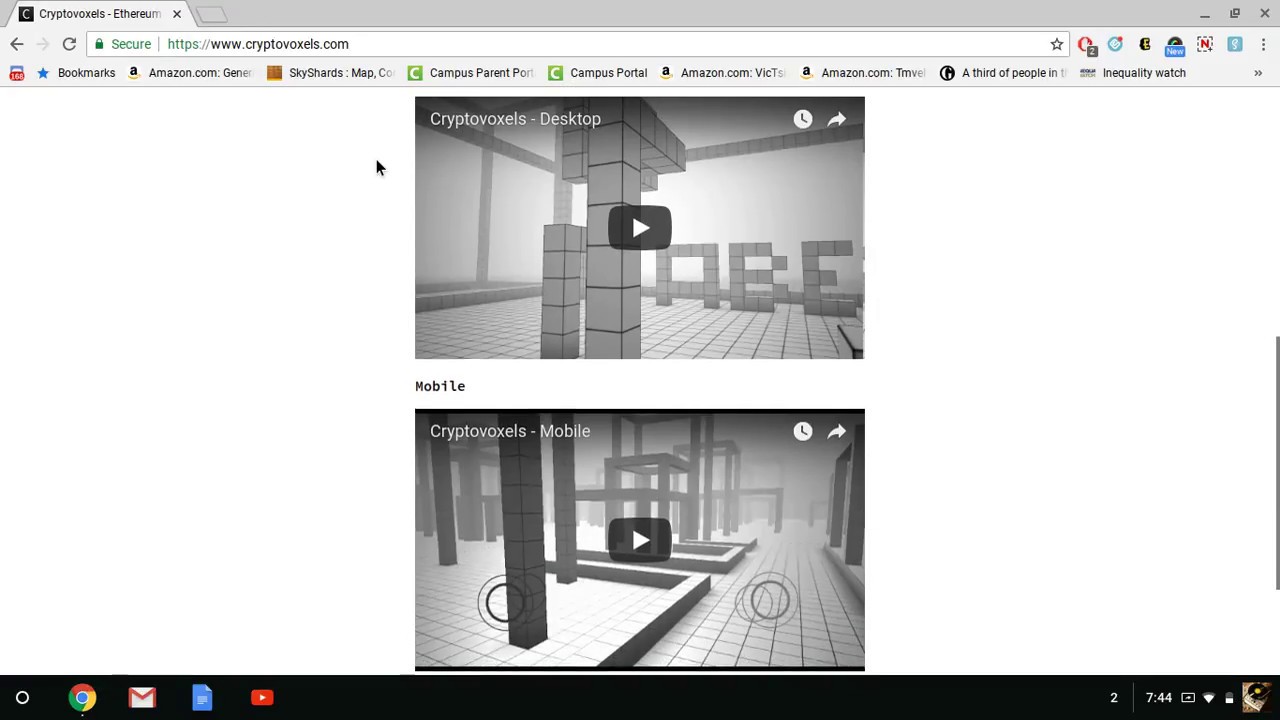Reload the Cryptovoxels page
This screenshot has width=1280, height=720.
click(x=69, y=44)
